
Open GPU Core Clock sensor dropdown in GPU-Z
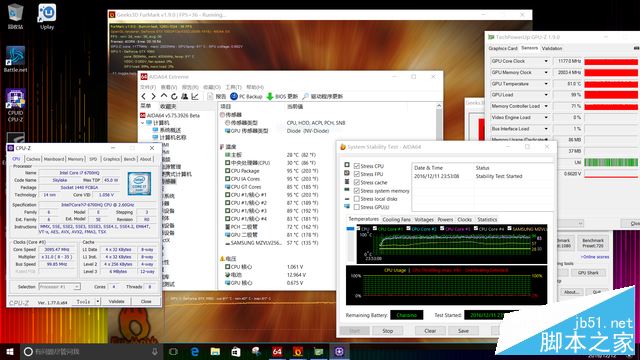click(x=546, y=61)
